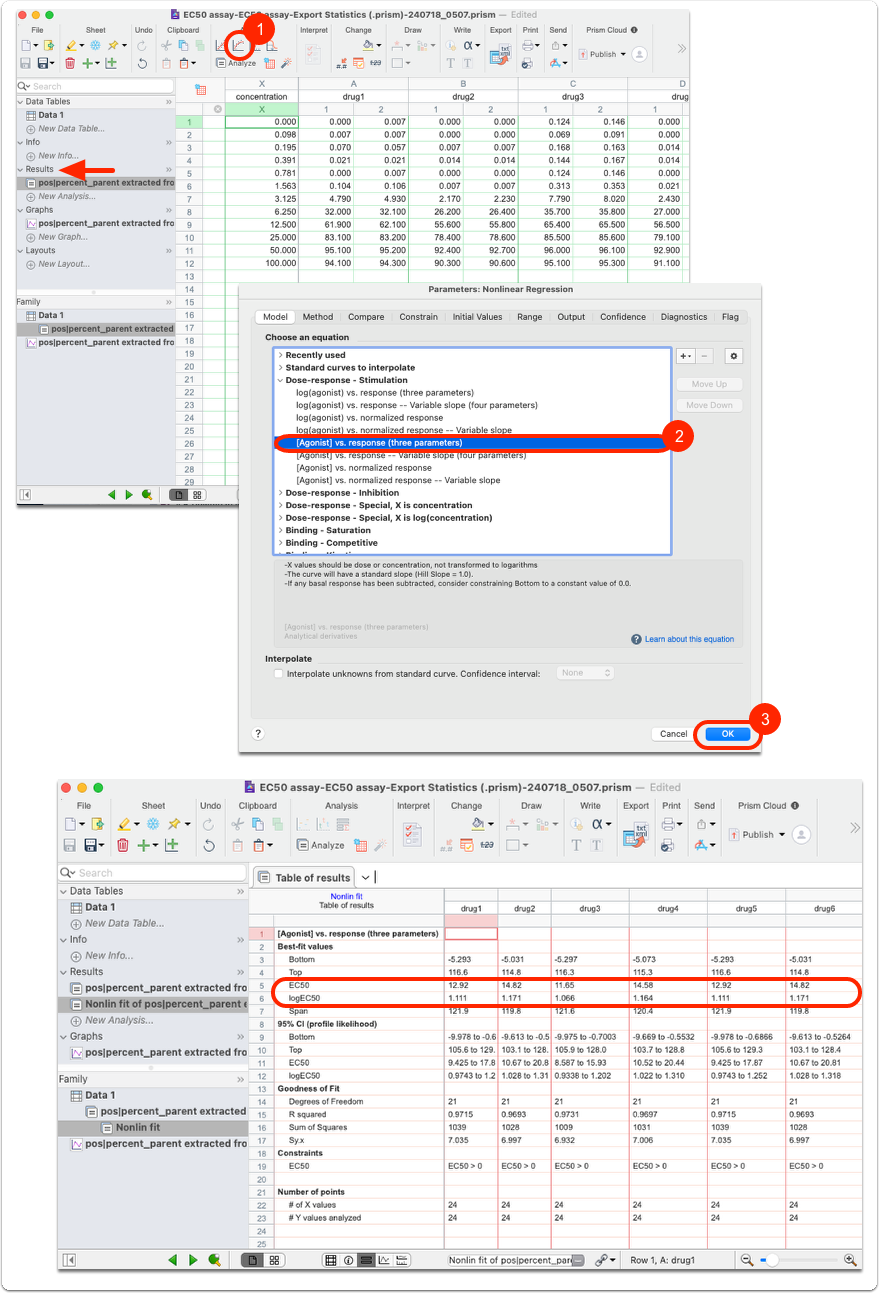Click the collapse sidebar icon in results status bar

pos(69,1260)
